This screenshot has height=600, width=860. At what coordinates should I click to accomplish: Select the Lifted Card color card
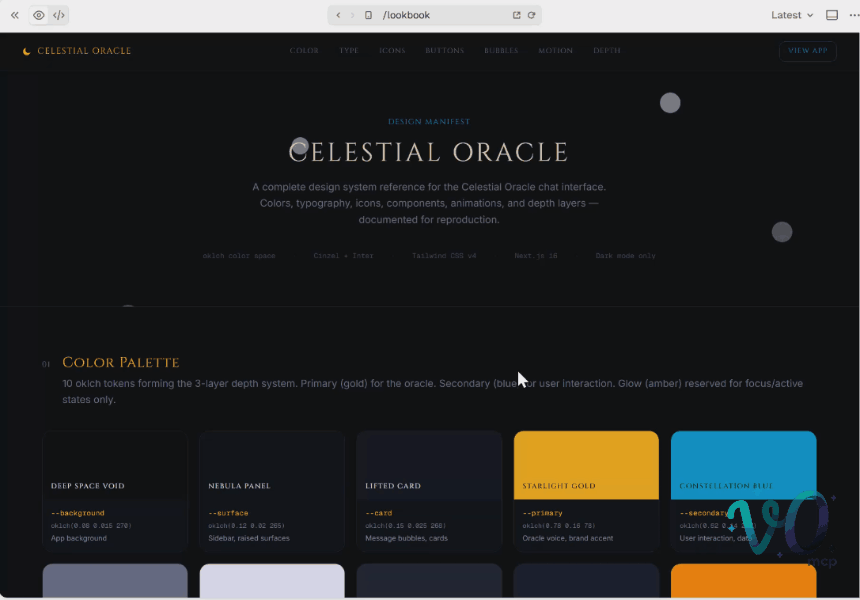tap(429, 491)
